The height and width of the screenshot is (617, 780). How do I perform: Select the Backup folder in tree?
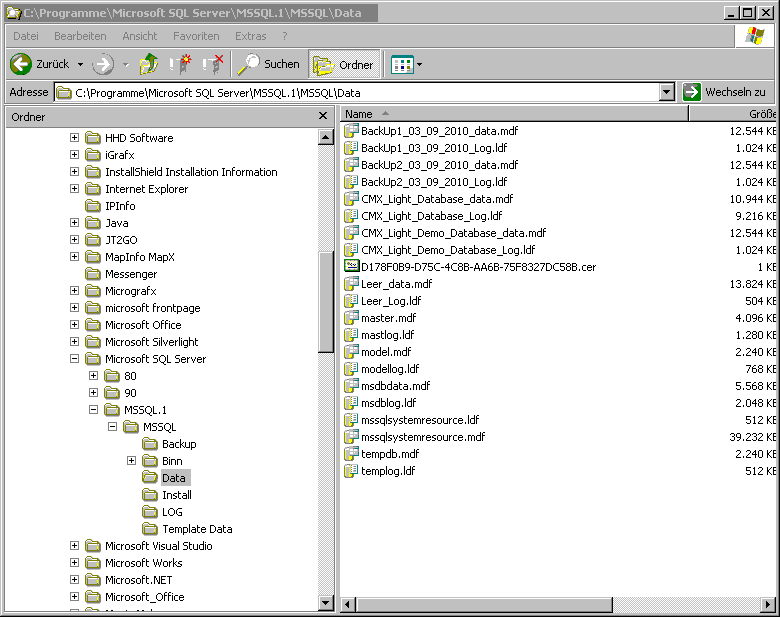179,444
